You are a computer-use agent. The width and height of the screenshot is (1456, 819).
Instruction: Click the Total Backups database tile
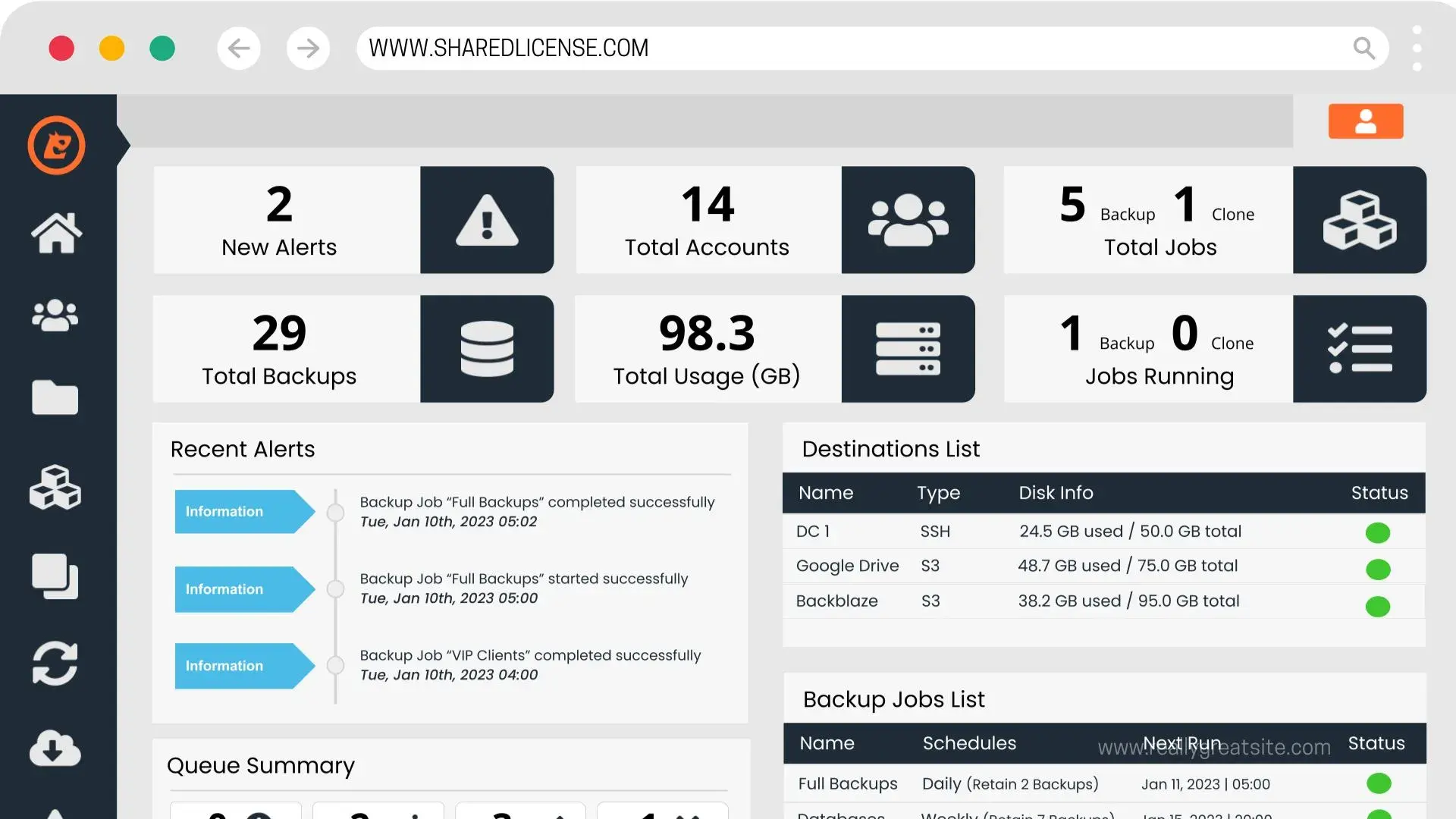(x=487, y=349)
